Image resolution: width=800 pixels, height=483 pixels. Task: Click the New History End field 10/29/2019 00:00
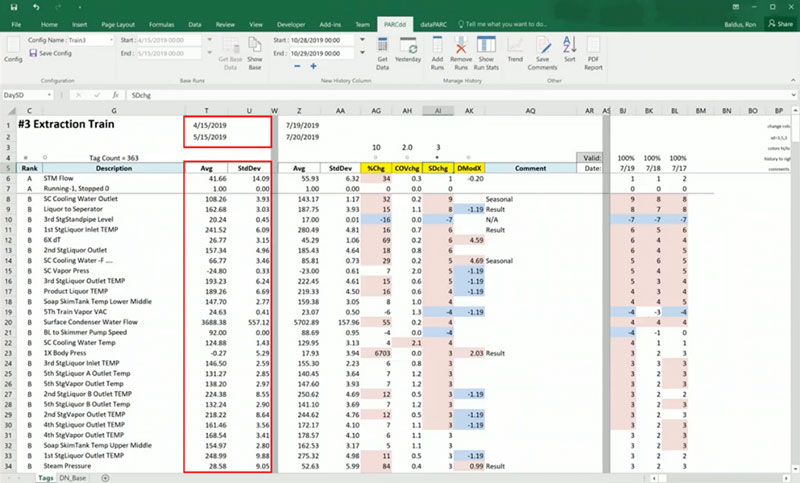321,53
